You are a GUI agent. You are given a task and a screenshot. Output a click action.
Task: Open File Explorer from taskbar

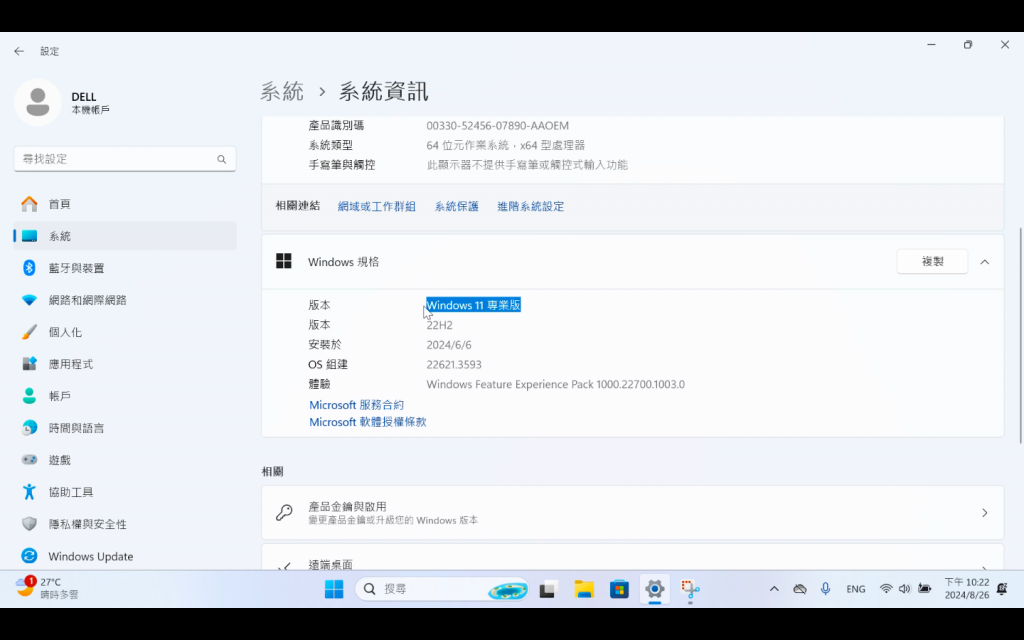(584, 589)
